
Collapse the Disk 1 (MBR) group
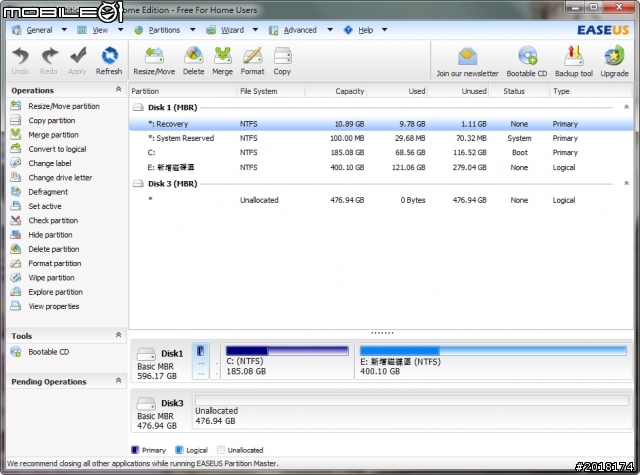click(626, 107)
